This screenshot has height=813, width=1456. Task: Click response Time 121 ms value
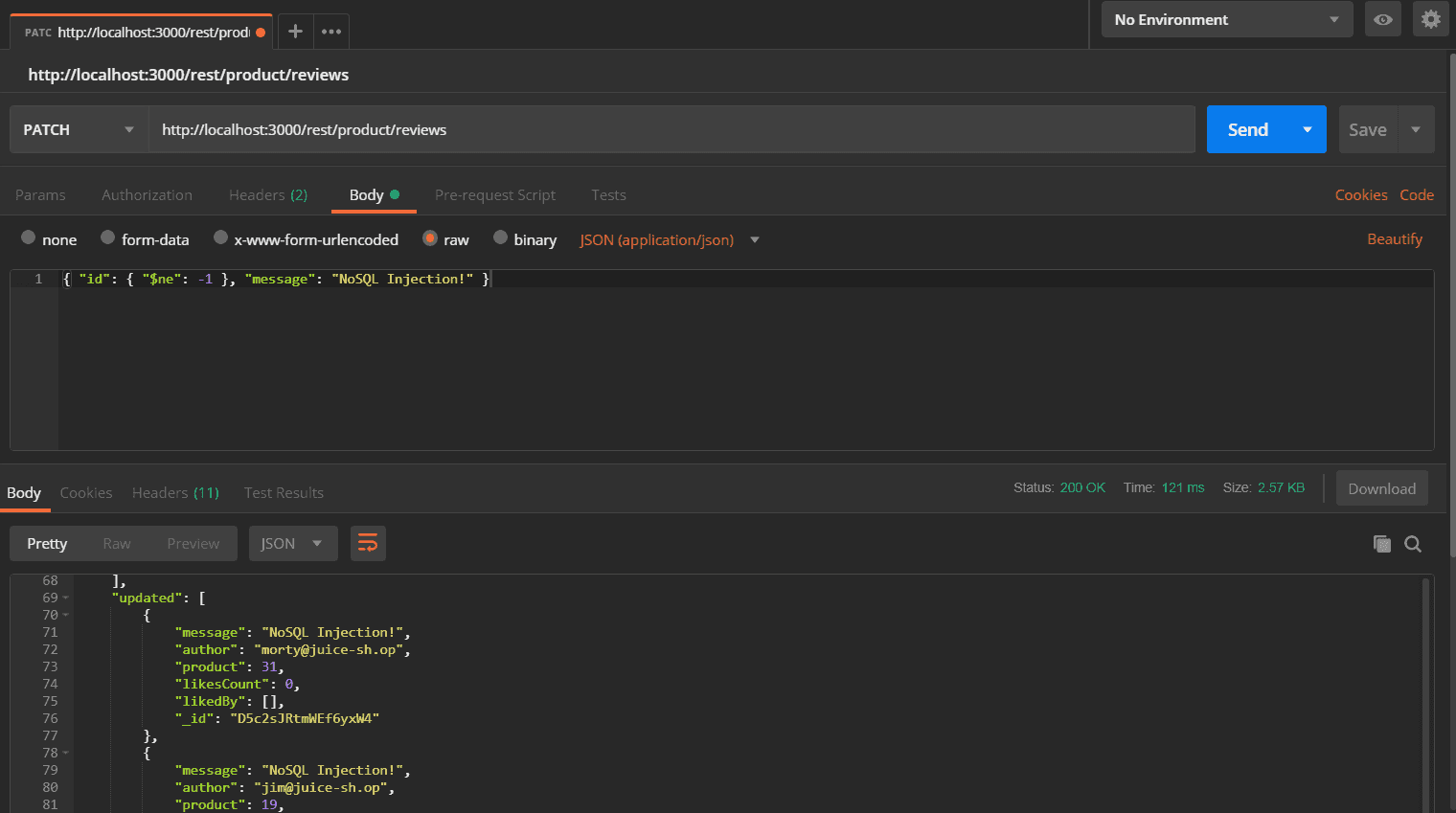1183,487
